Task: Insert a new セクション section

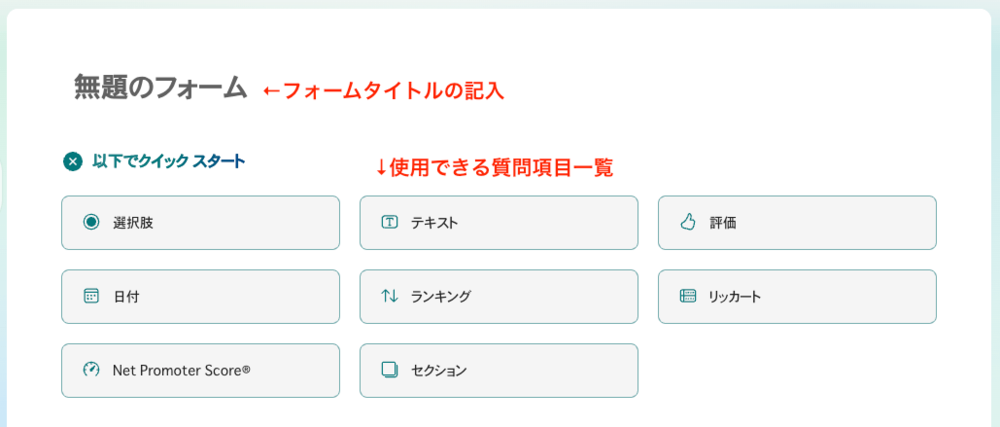Action: pos(498,370)
